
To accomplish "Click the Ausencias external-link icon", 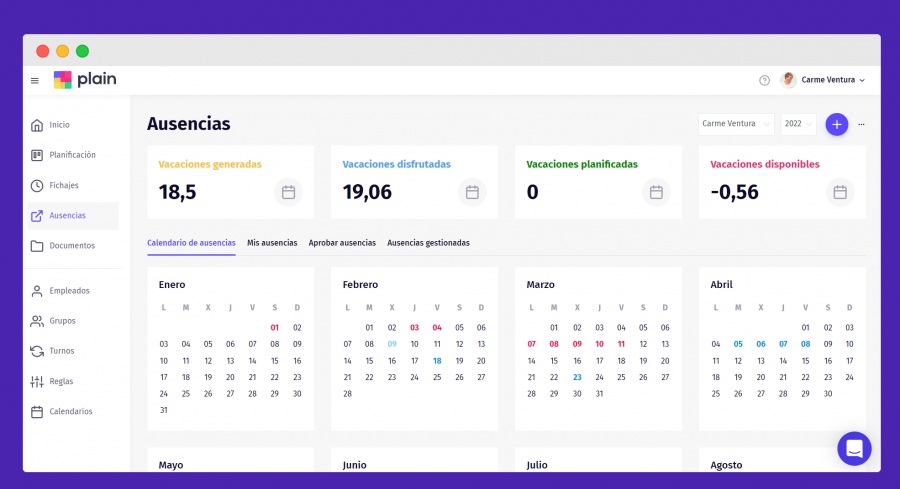I will click(37, 216).
